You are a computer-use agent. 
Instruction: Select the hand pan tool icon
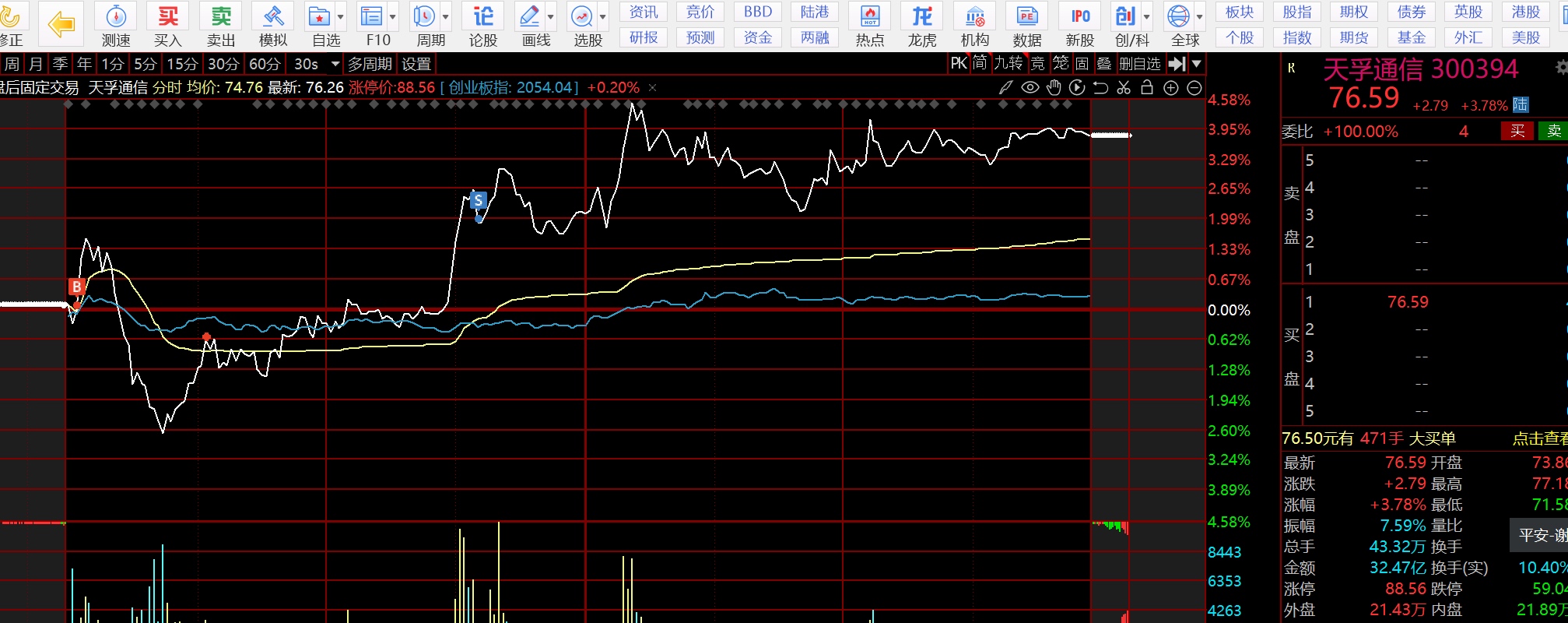pos(1054,88)
